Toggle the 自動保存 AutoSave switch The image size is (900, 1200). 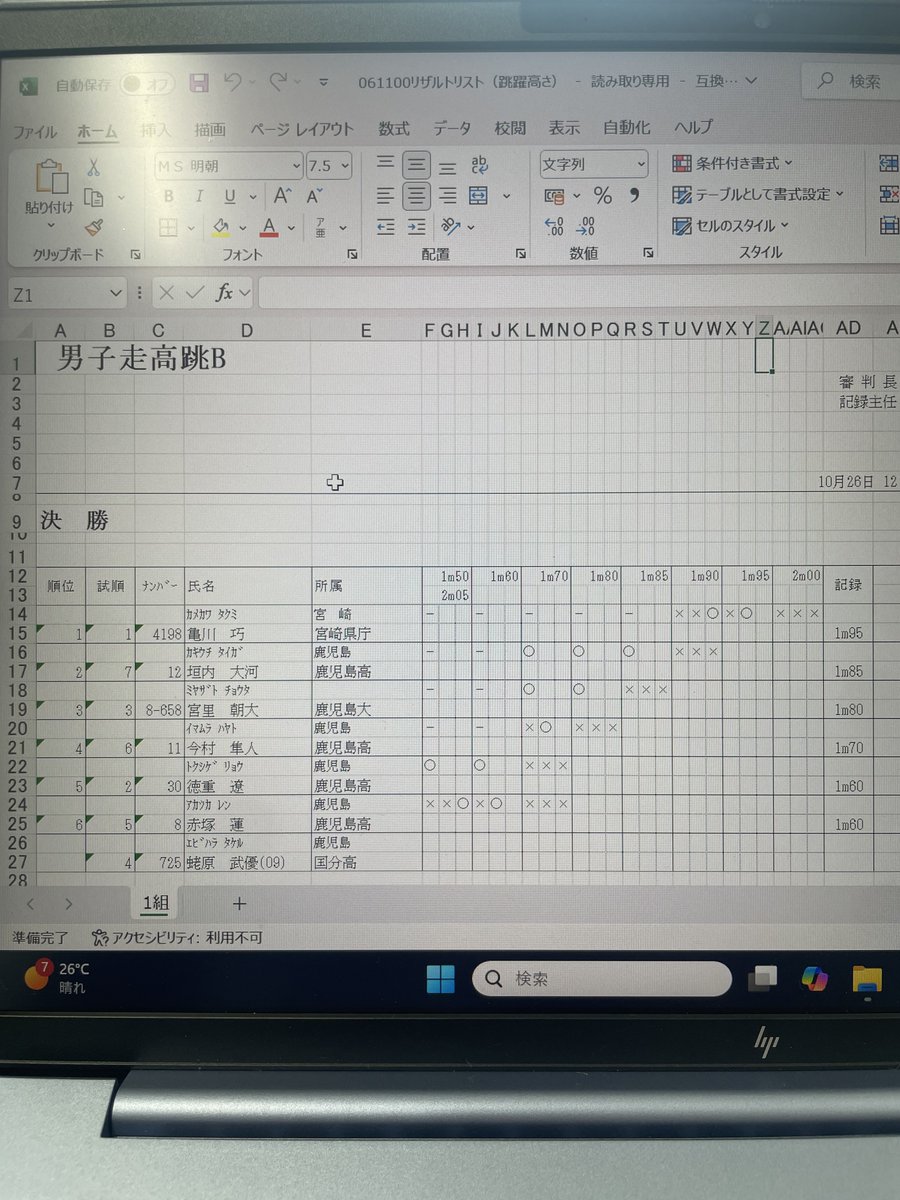[x=146, y=84]
